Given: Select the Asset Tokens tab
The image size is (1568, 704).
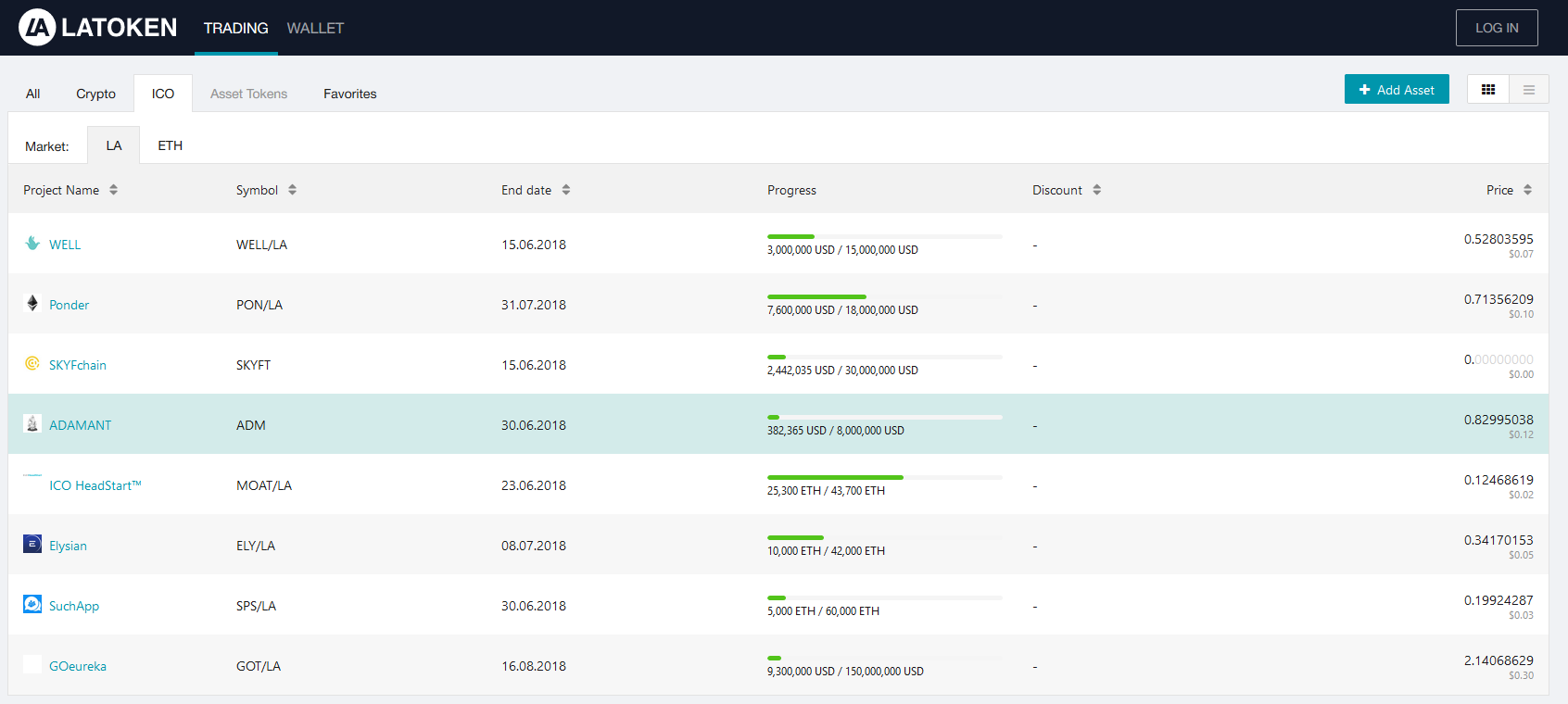Looking at the screenshot, I should tap(248, 94).
